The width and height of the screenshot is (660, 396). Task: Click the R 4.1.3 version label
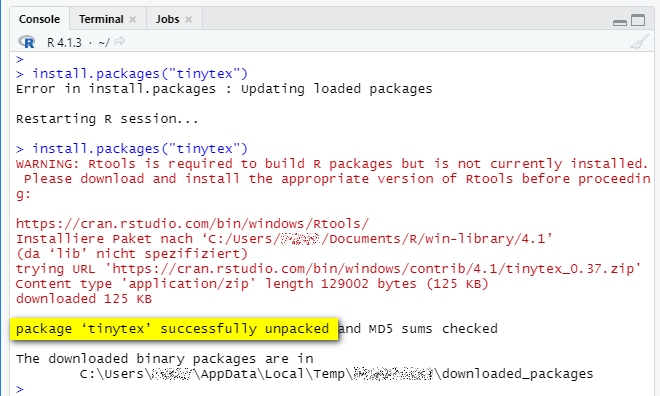pos(64,43)
